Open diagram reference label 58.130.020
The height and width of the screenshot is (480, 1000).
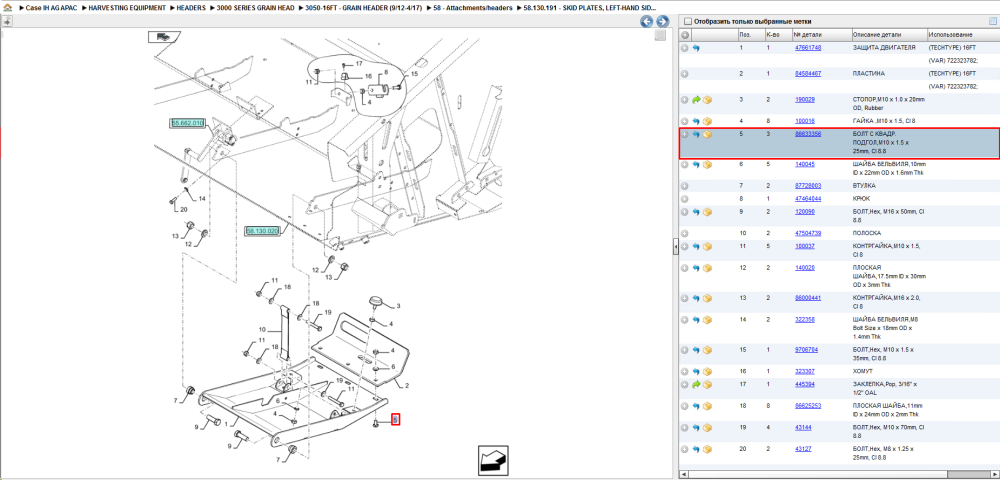pos(262,231)
